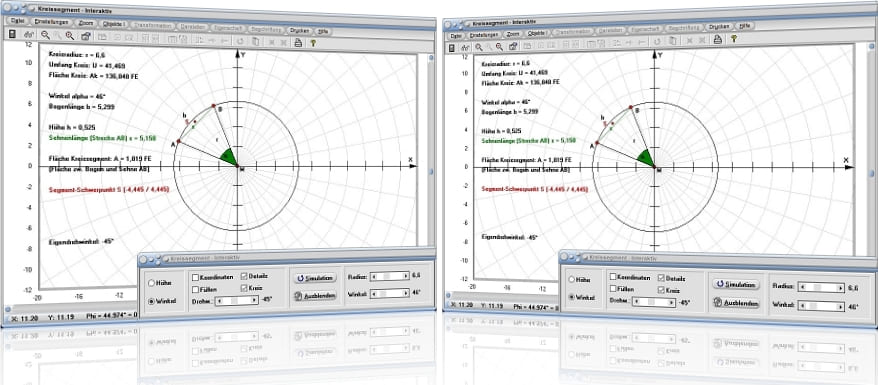Screen dimensions: 878x385
Task: Click the grayed copy pages icon, left toolbar
Action: pyautogui.click(x=255, y=41)
